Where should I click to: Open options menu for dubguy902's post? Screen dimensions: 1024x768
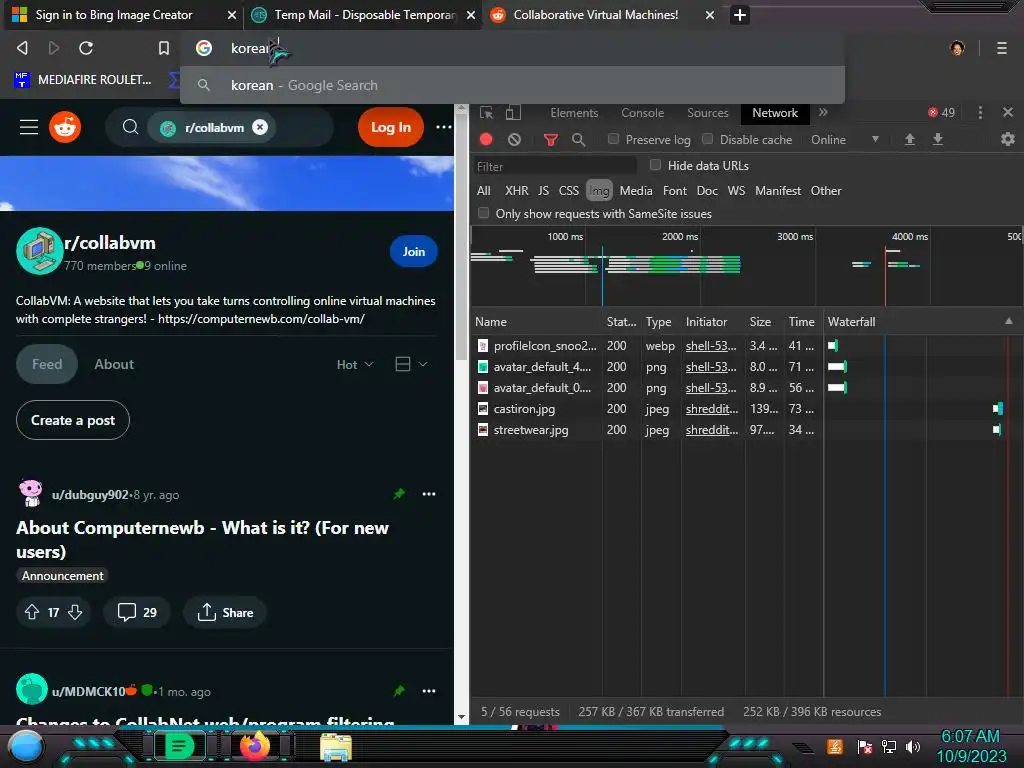coord(428,494)
